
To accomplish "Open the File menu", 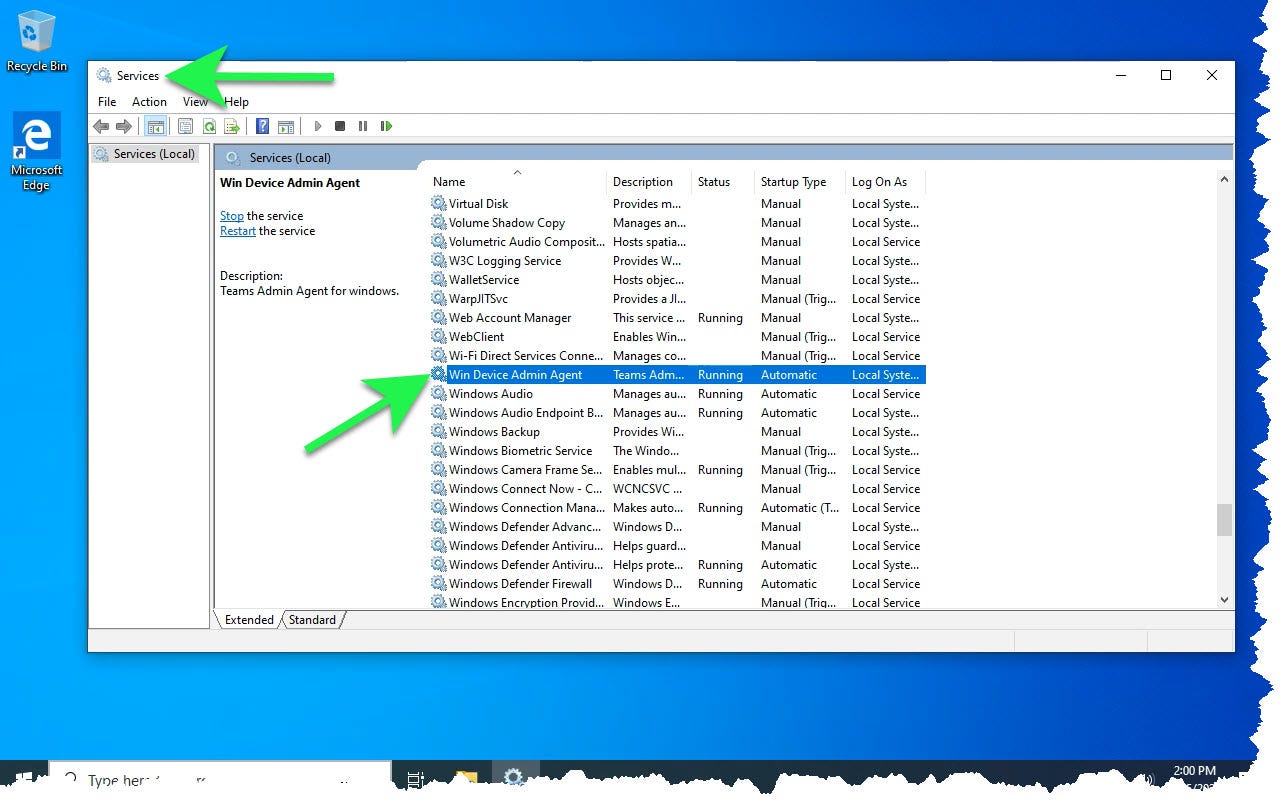I will (107, 101).
